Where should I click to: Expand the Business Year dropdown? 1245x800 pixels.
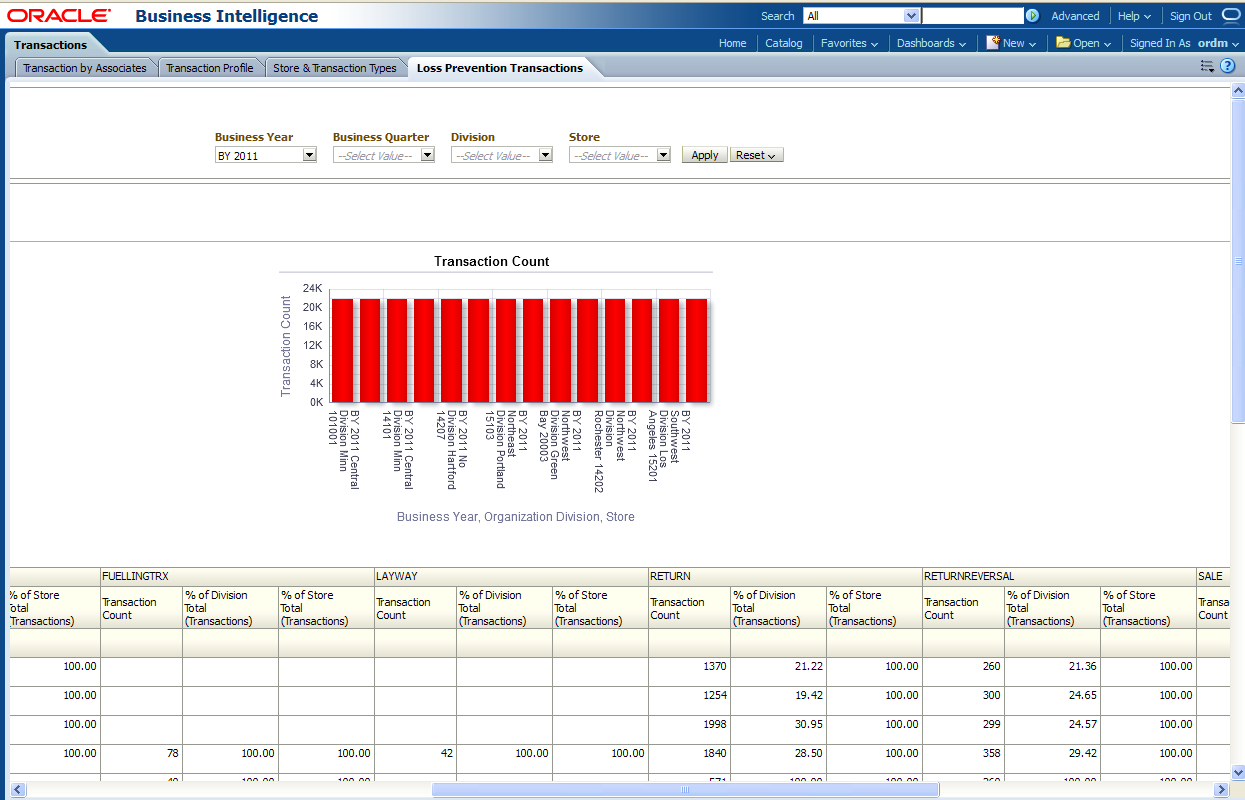[309, 155]
